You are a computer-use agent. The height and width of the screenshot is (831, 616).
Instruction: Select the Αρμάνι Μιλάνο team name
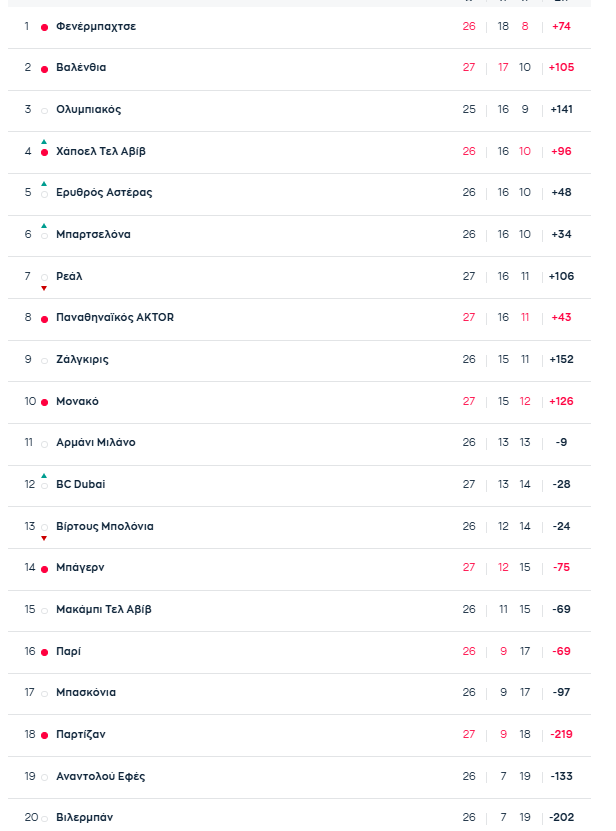point(95,442)
